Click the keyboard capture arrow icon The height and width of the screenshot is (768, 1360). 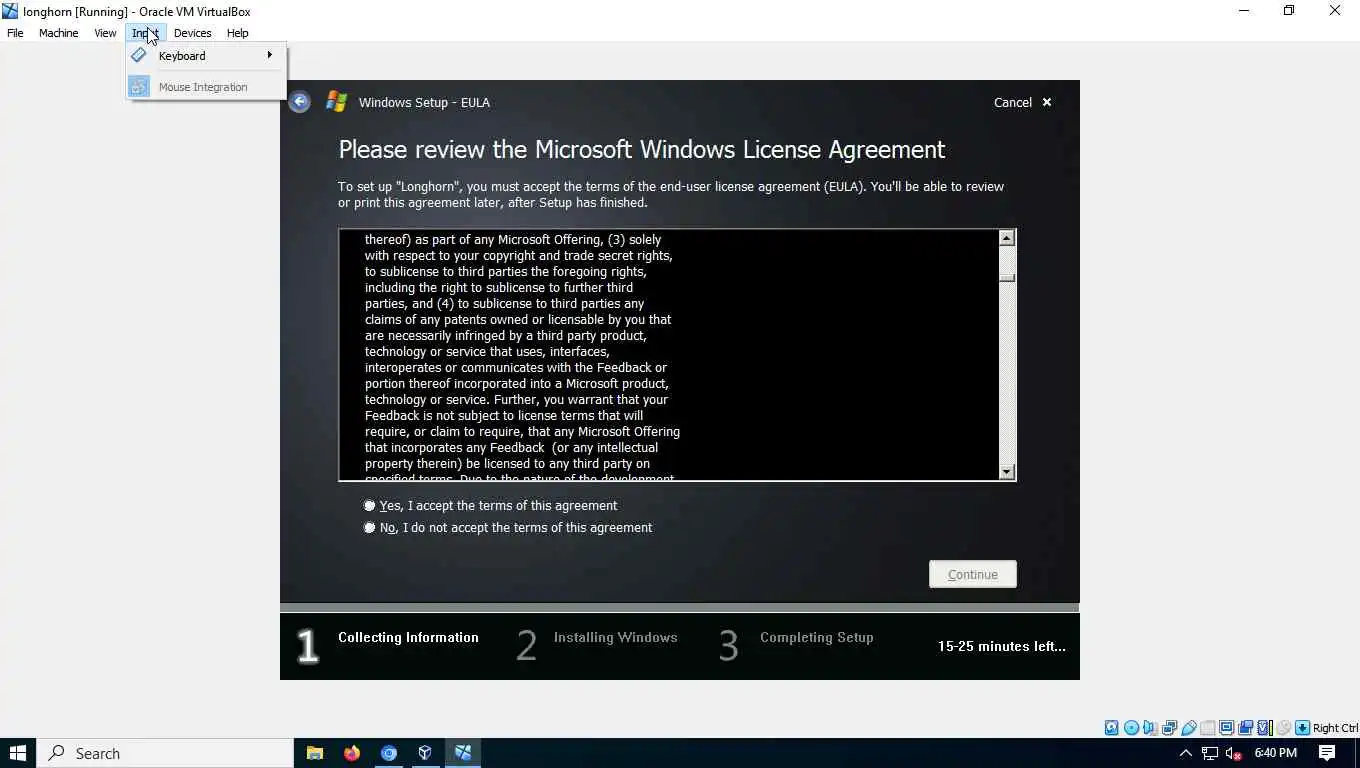pyautogui.click(x=1302, y=728)
